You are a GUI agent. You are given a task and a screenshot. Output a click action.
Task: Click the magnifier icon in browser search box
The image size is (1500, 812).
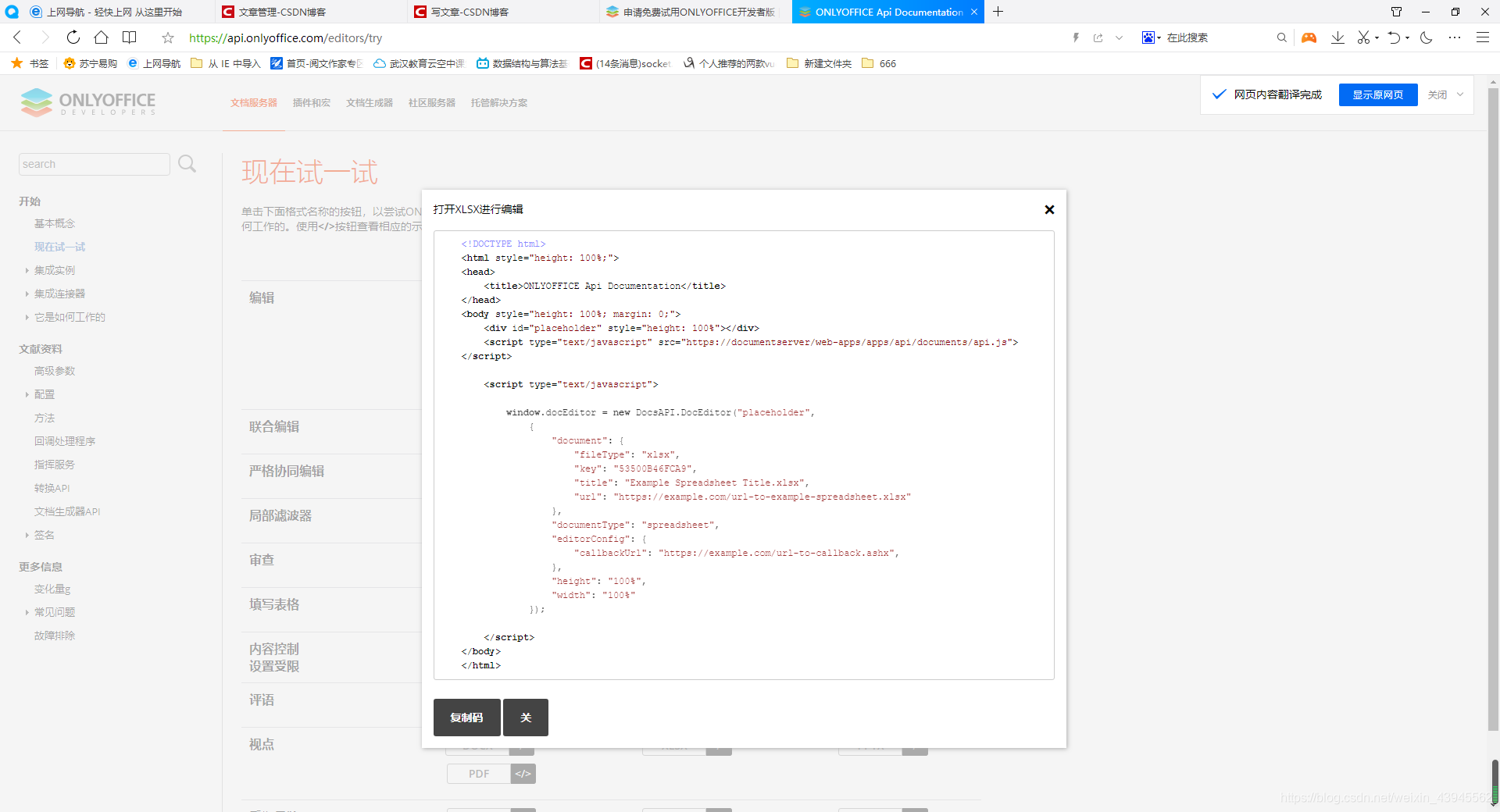pos(1281,37)
